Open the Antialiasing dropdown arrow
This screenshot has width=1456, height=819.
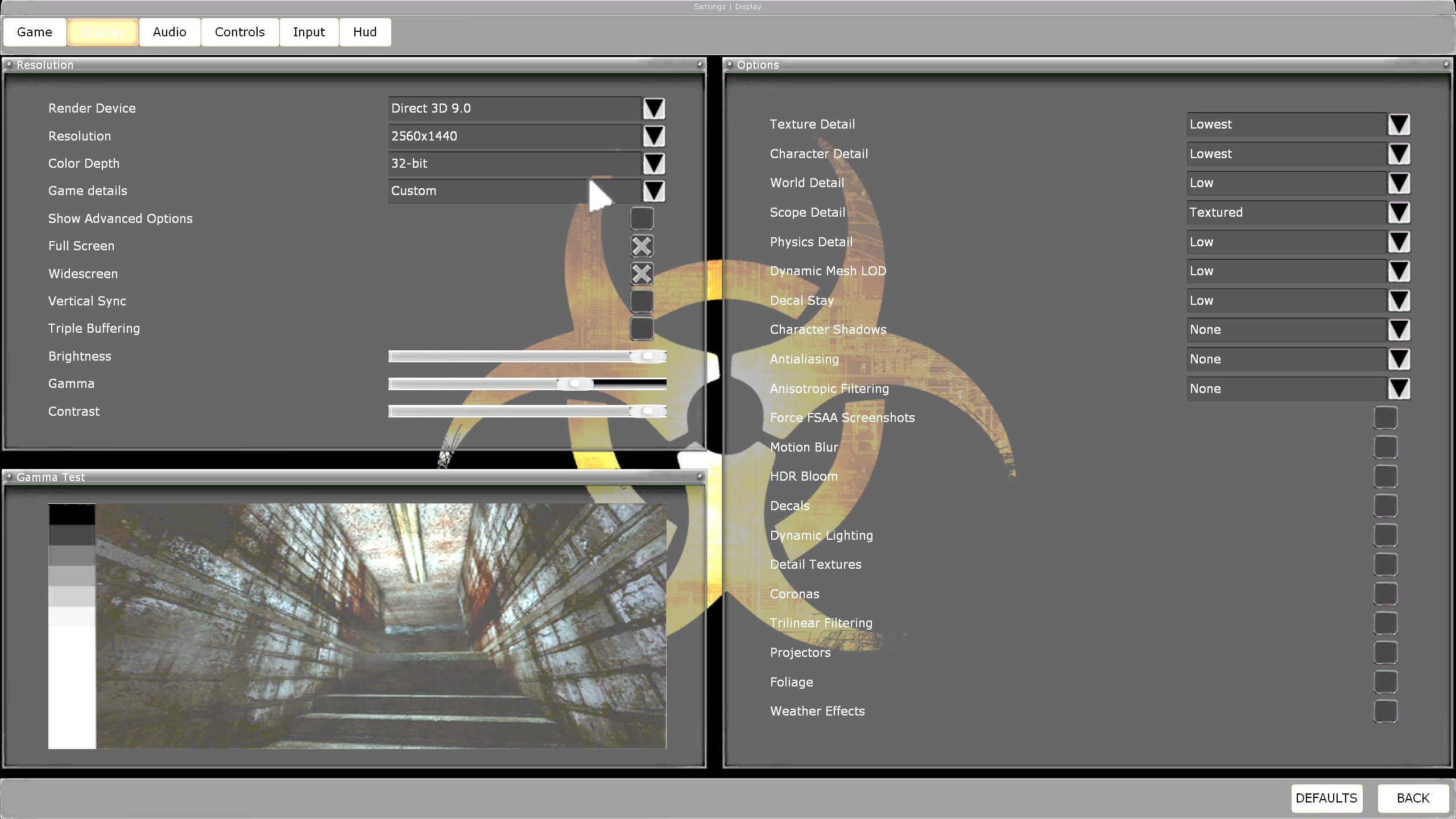(1399, 359)
